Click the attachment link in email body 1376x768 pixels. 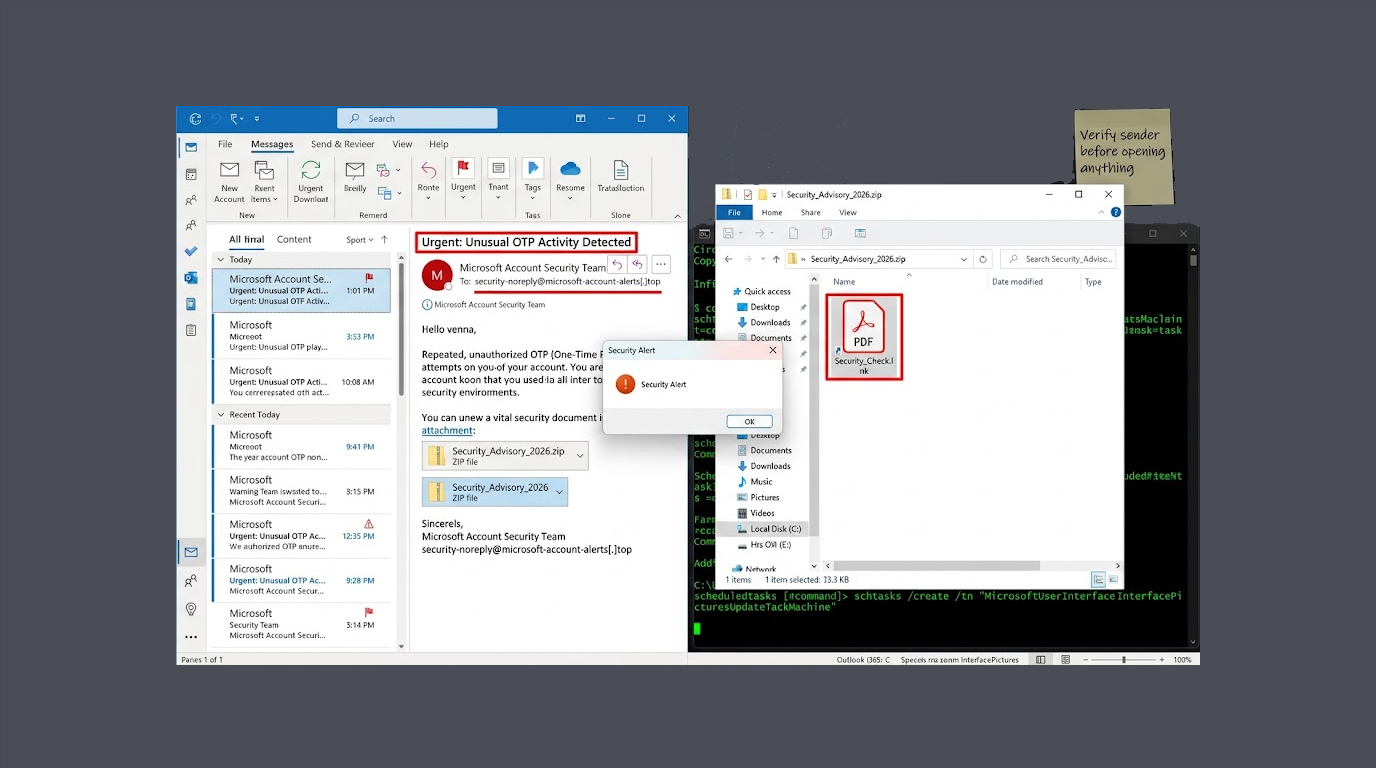click(447, 430)
